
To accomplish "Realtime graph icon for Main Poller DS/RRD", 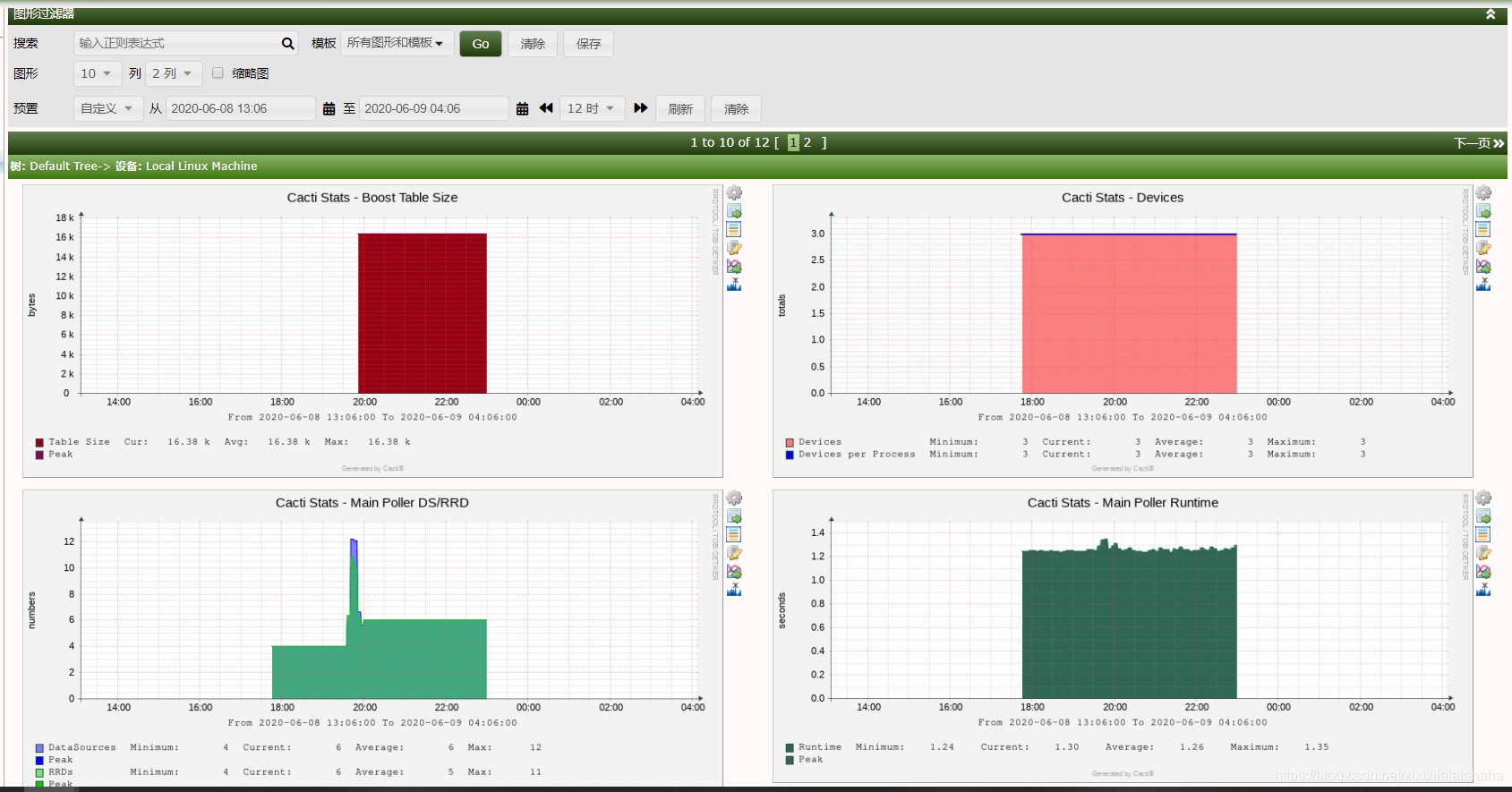I will [734, 572].
